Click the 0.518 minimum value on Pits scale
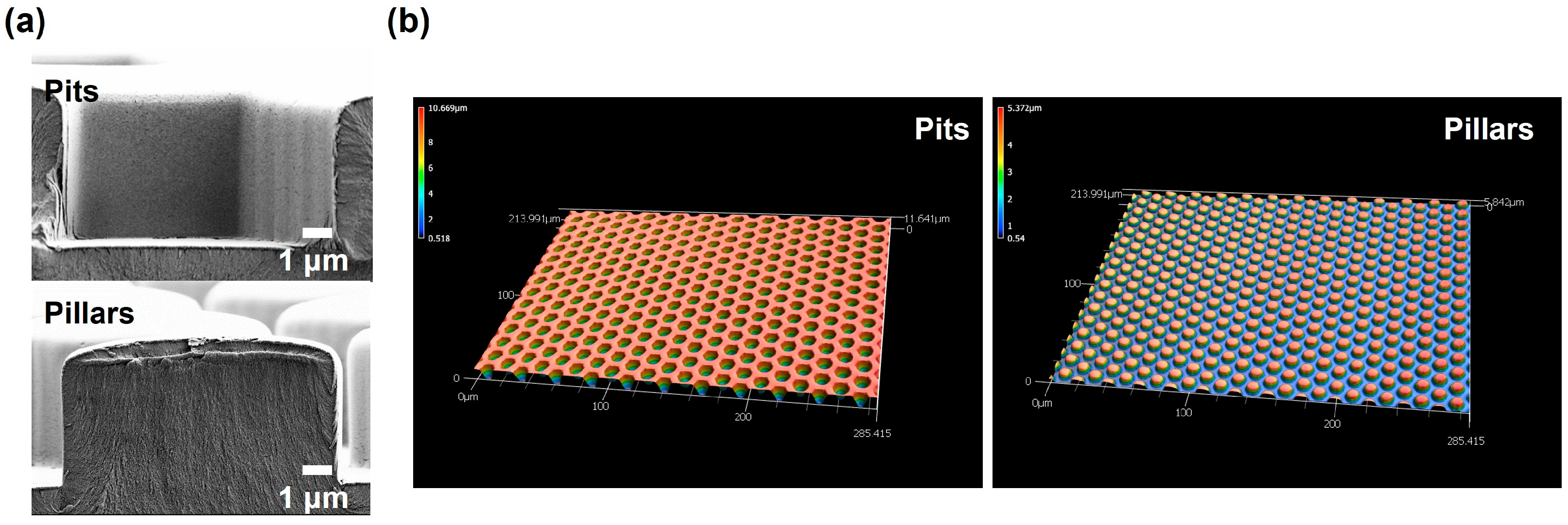This screenshot has height=525, width=1568. [438, 238]
